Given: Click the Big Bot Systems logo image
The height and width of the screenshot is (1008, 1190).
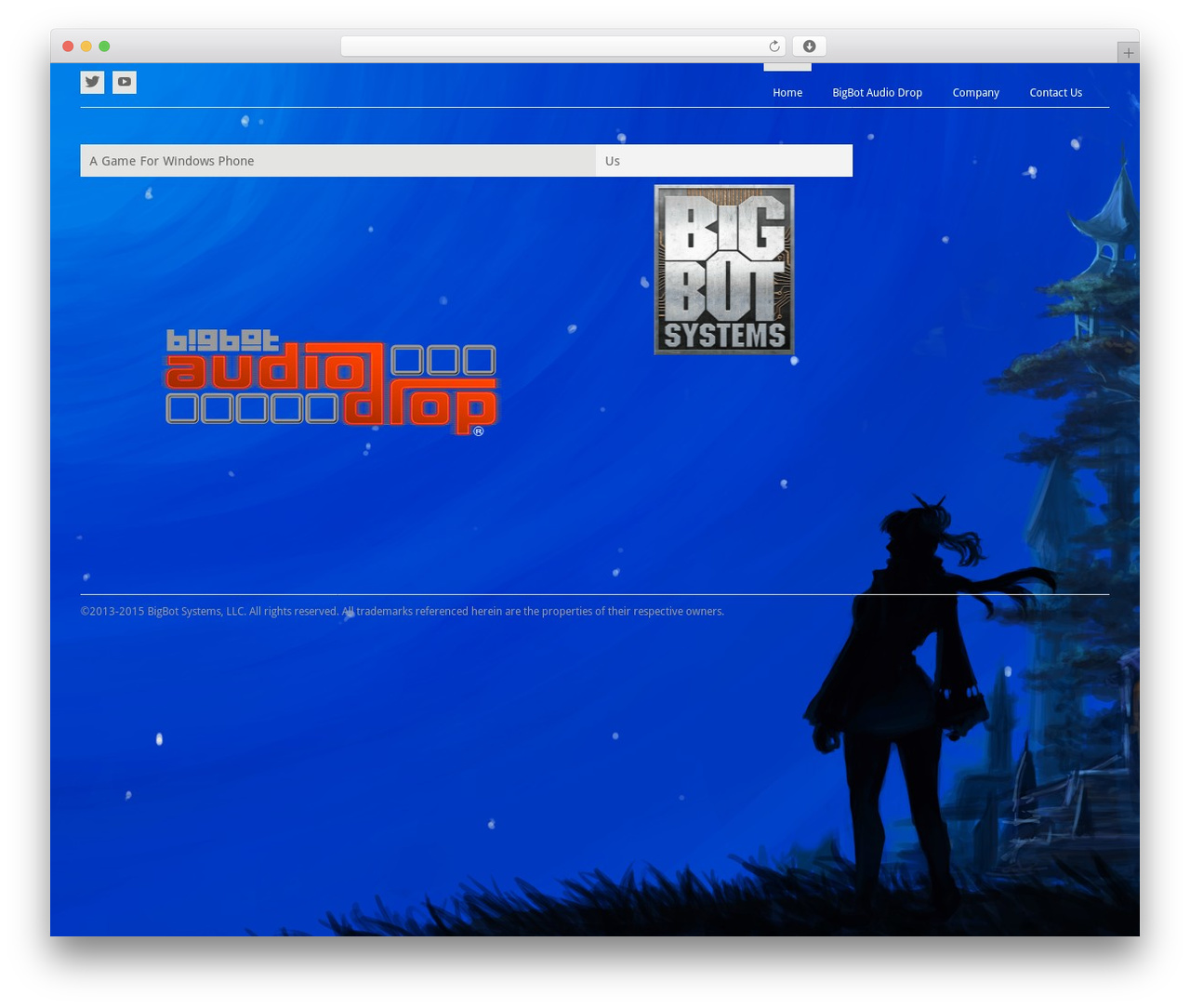Looking at the screenshot, I should click(x=724, y=270).
